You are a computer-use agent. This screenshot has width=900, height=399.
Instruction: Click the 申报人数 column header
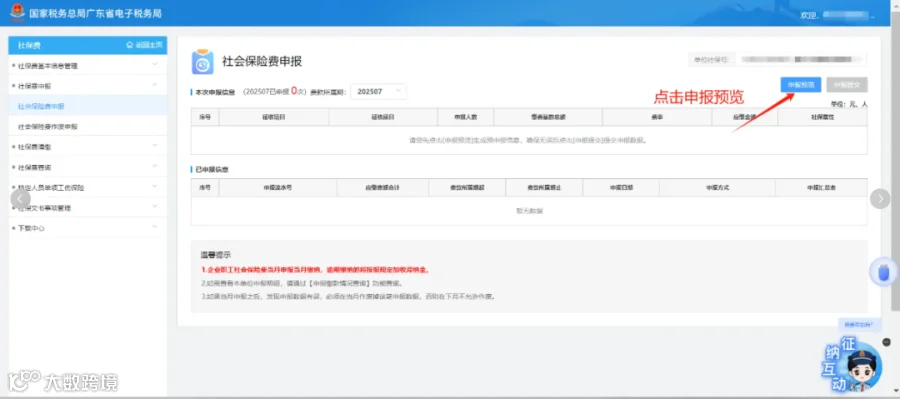click(465, 117)
